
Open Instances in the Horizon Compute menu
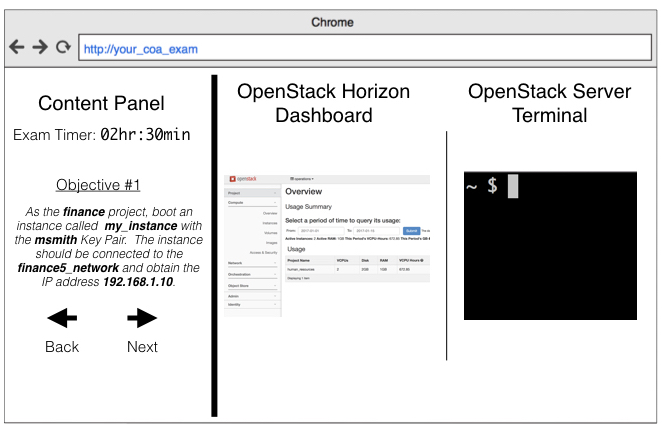270,223
